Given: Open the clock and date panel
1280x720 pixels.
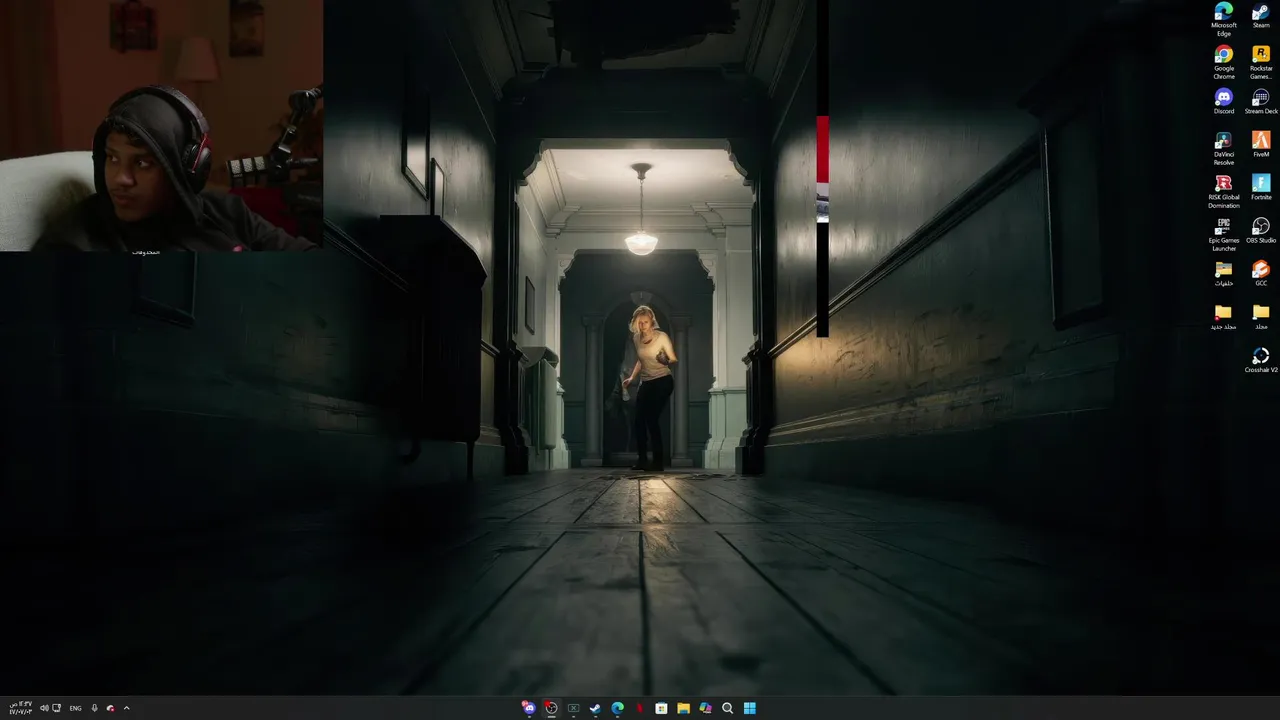Looking at the screenshot, I should coord(20,708).
